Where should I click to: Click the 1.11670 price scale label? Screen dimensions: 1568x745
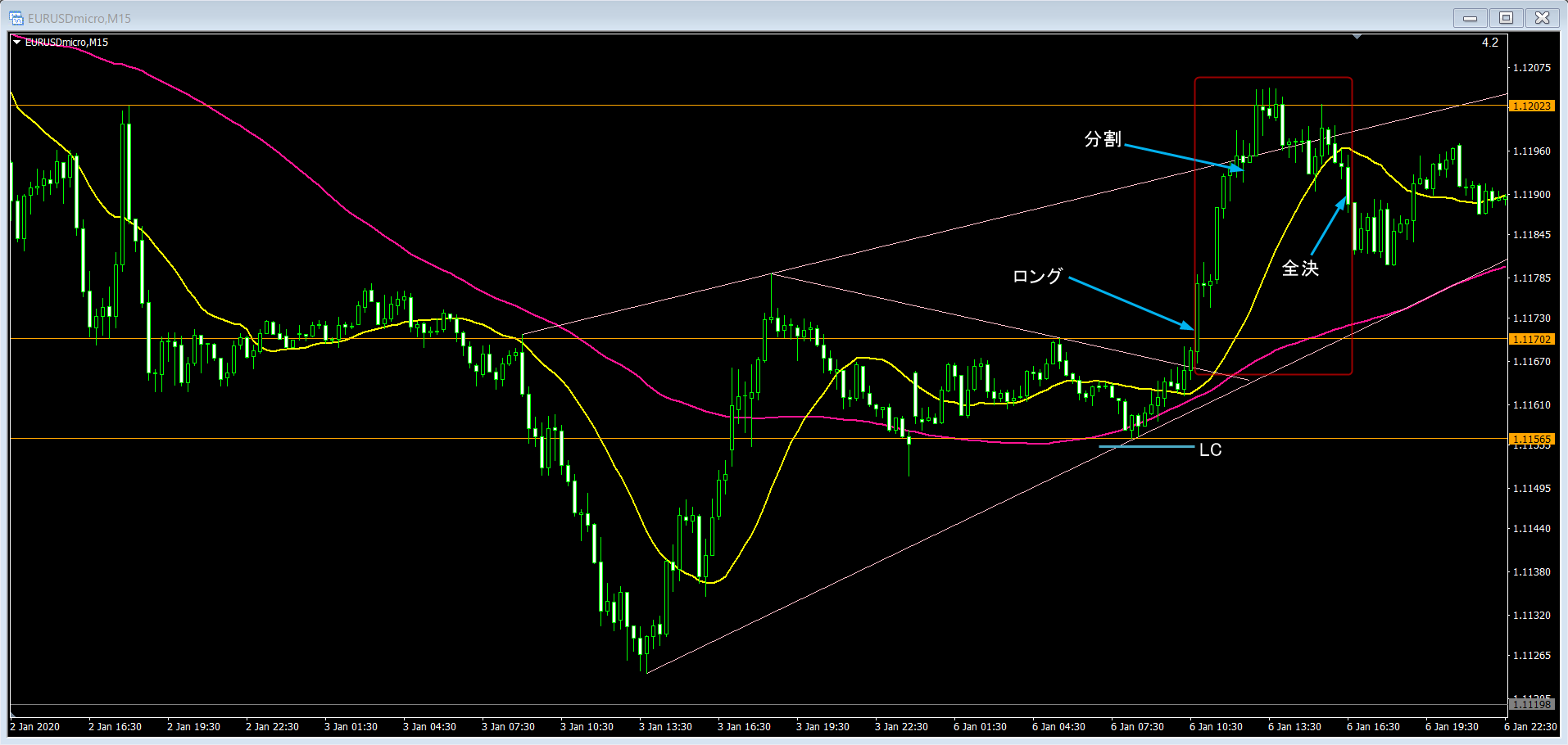pos(1531,361)
